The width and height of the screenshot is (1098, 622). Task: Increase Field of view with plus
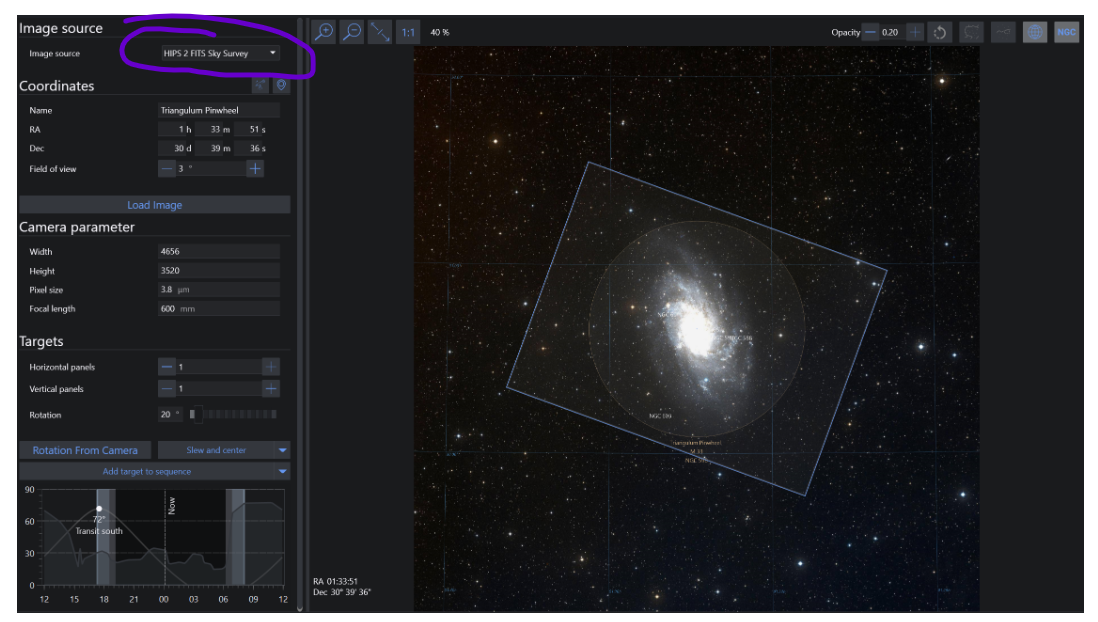(255, 169)
